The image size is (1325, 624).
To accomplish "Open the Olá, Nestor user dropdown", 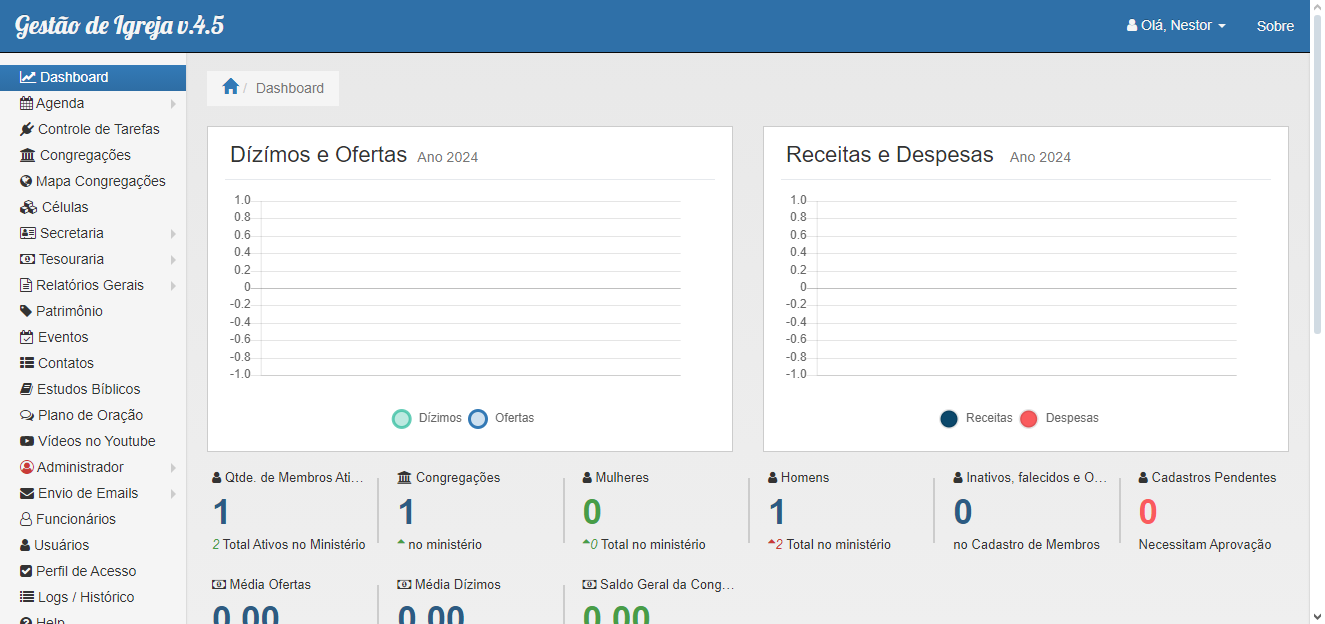I will [x=1176, y=26].
